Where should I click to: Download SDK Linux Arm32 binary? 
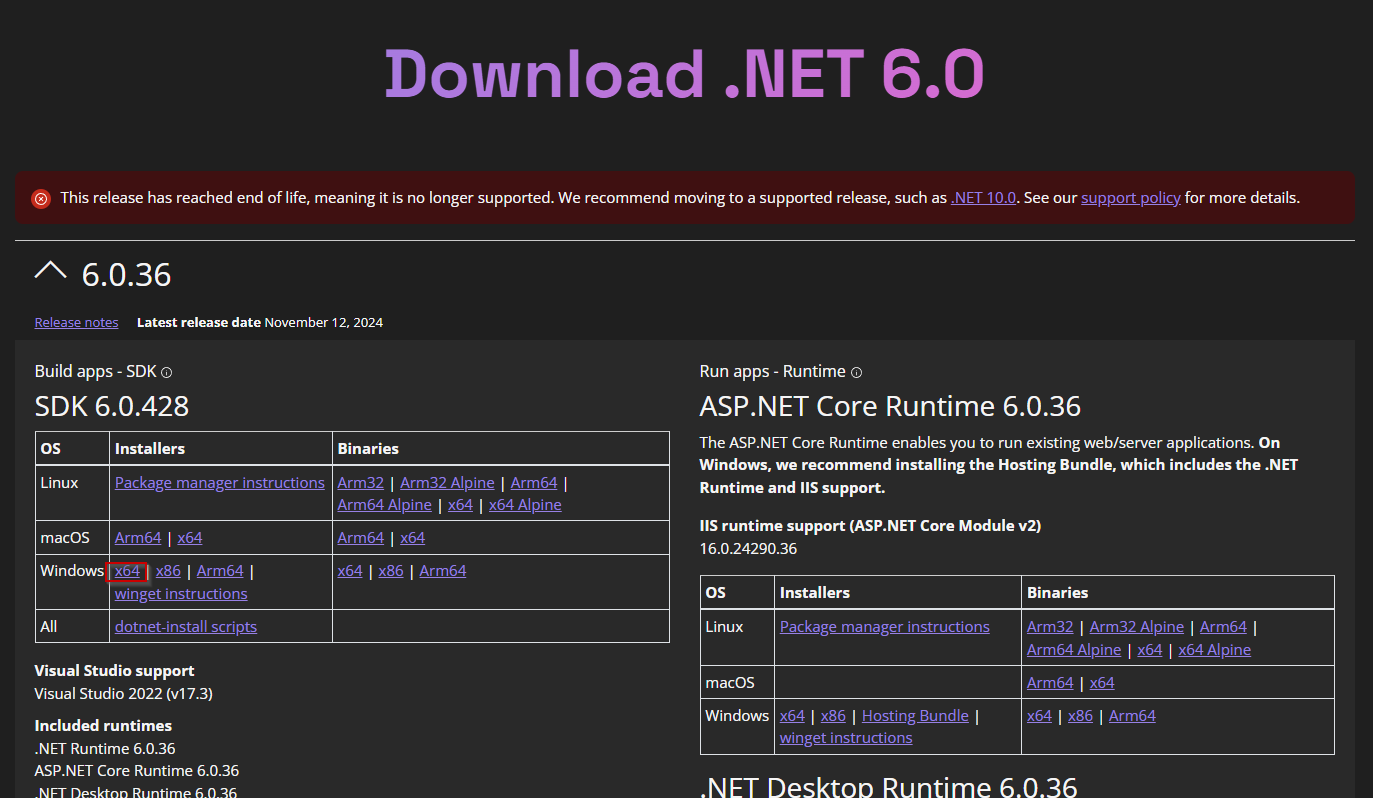point(361,483)
